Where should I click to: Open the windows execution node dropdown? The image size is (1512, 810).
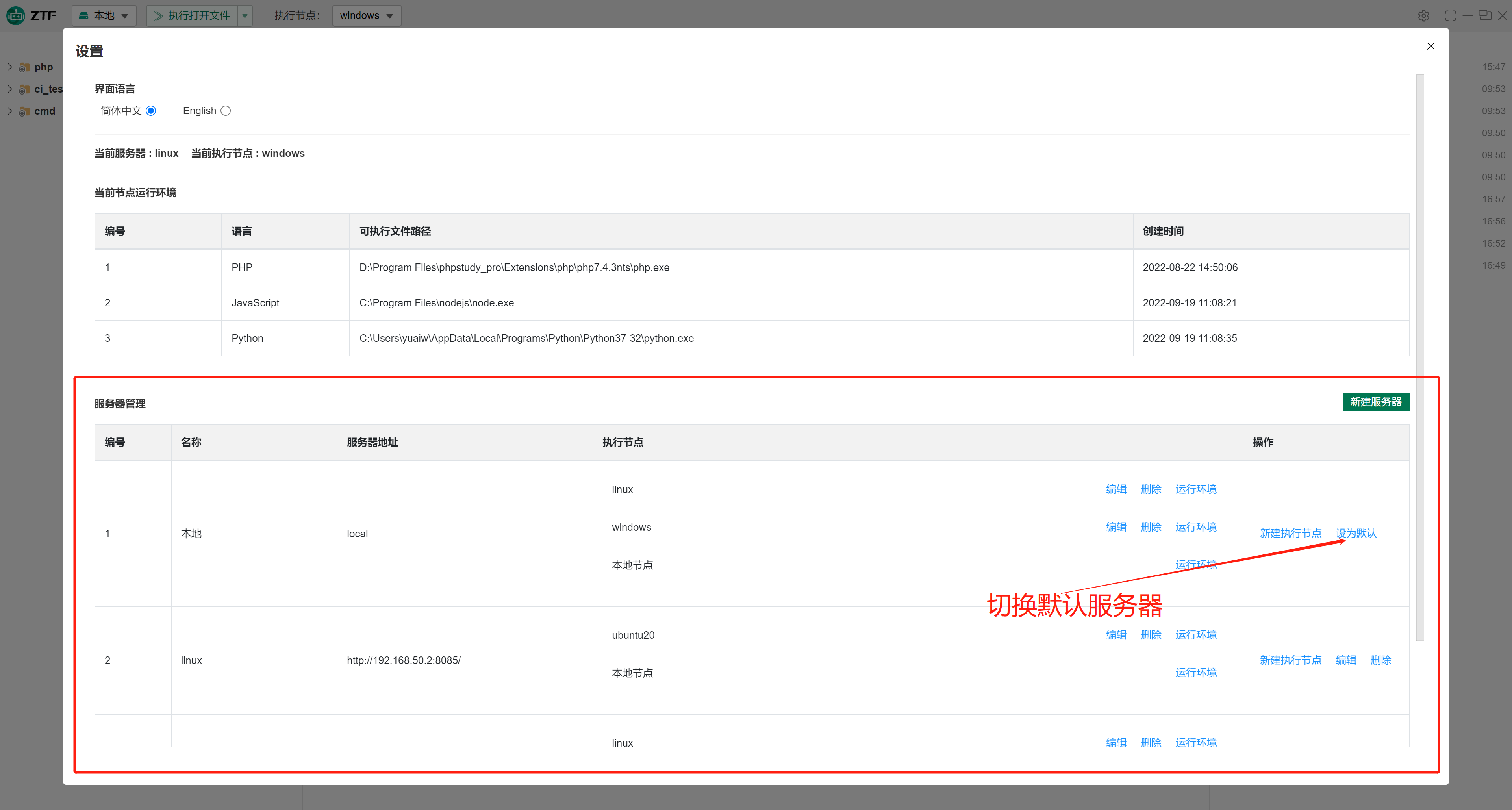click(366, 16)
